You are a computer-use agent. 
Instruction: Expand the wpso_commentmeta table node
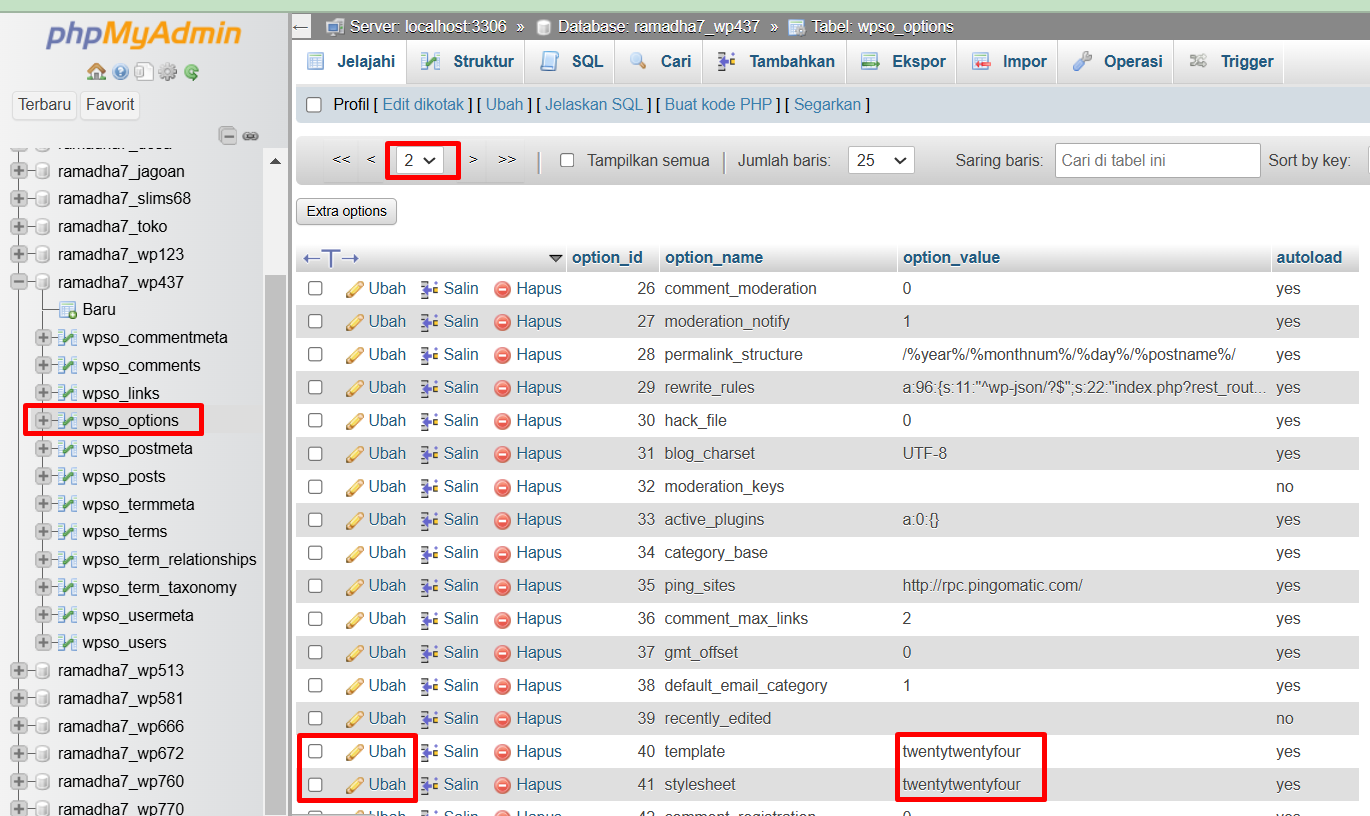click(x=43, y=338)
